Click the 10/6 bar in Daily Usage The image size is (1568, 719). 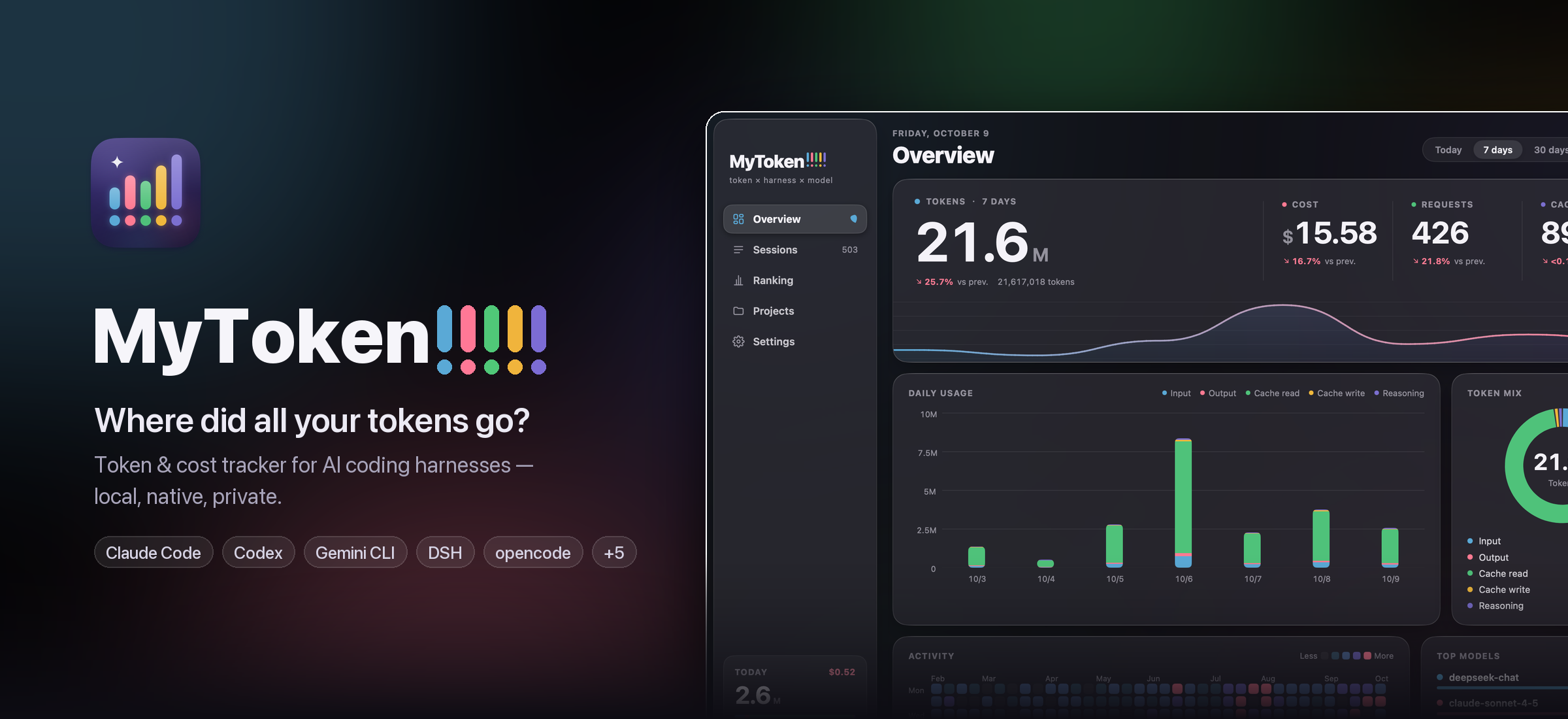[x=1183, y=503]
